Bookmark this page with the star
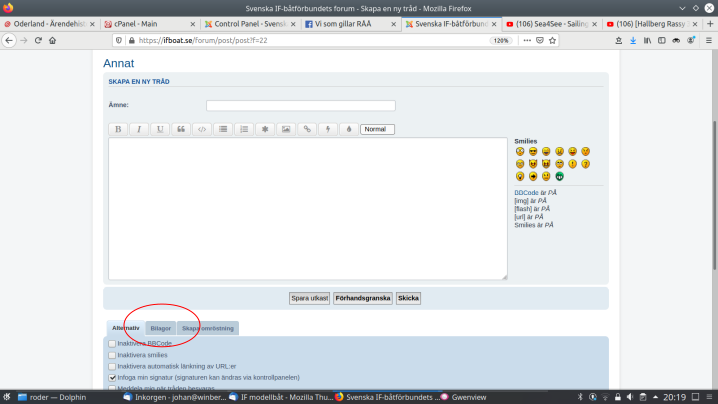 [x=553, y=40]
